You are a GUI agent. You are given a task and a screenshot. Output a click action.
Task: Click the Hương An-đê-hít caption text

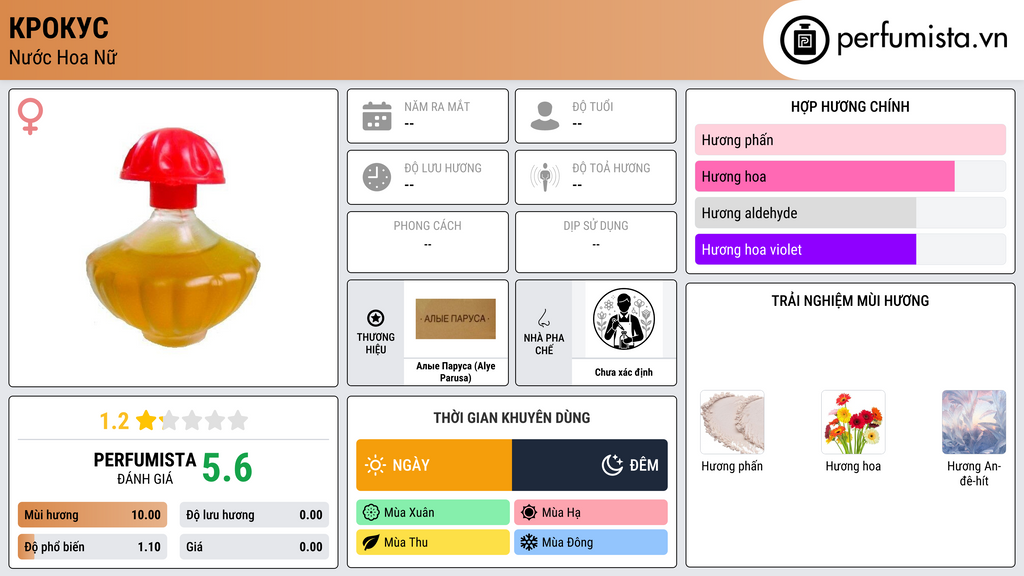click(974, 473)
